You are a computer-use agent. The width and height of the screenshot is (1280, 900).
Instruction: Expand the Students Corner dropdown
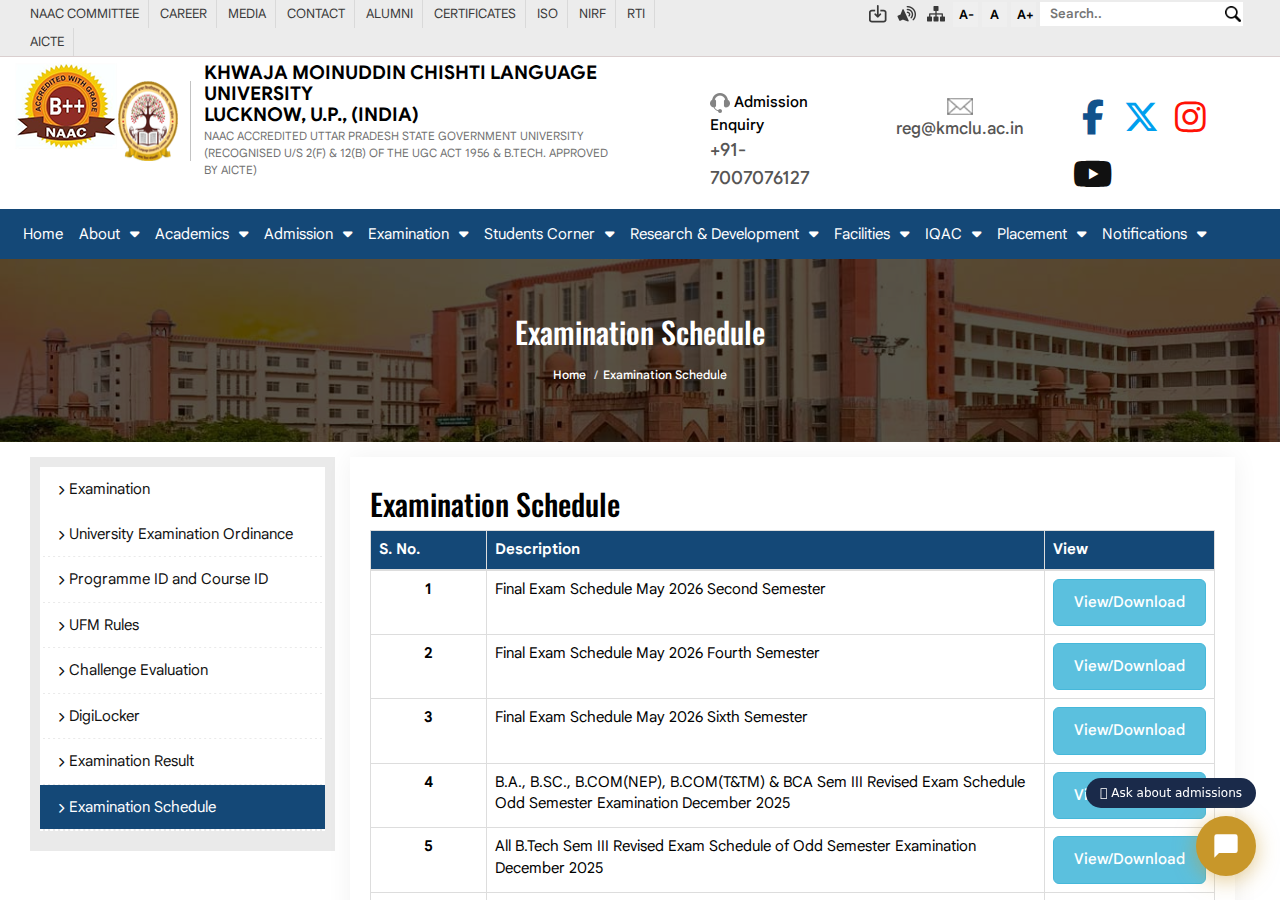point(549,234)
